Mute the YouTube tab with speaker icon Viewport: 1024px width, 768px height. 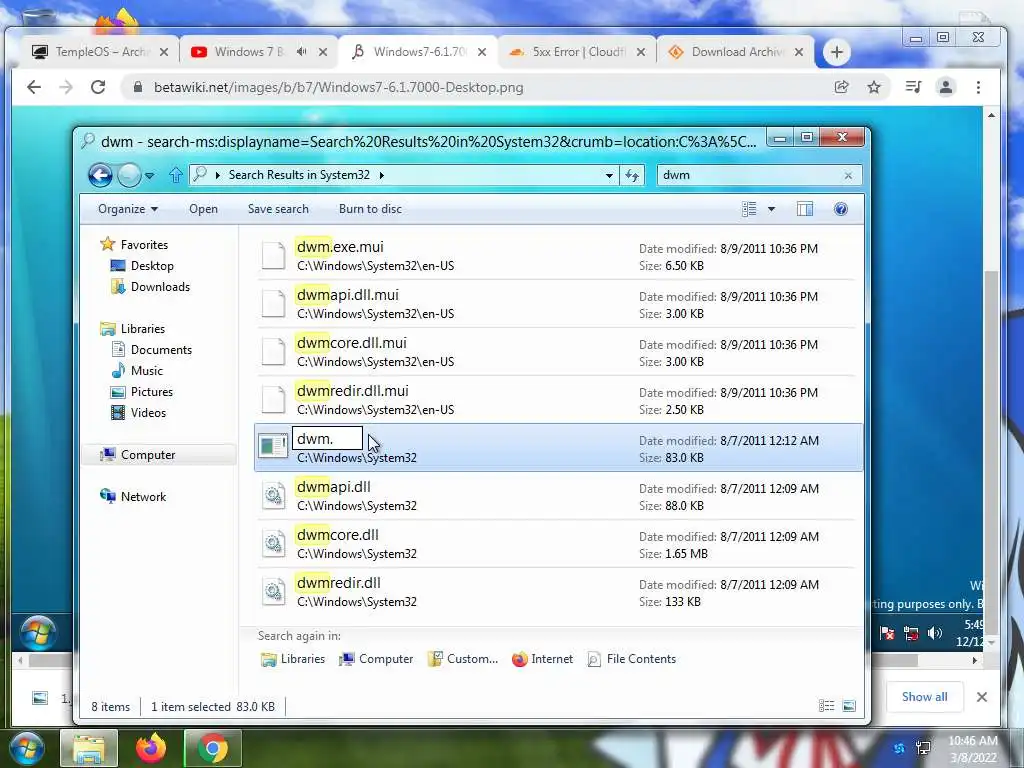pyautogui.click(x=301, y=52)
